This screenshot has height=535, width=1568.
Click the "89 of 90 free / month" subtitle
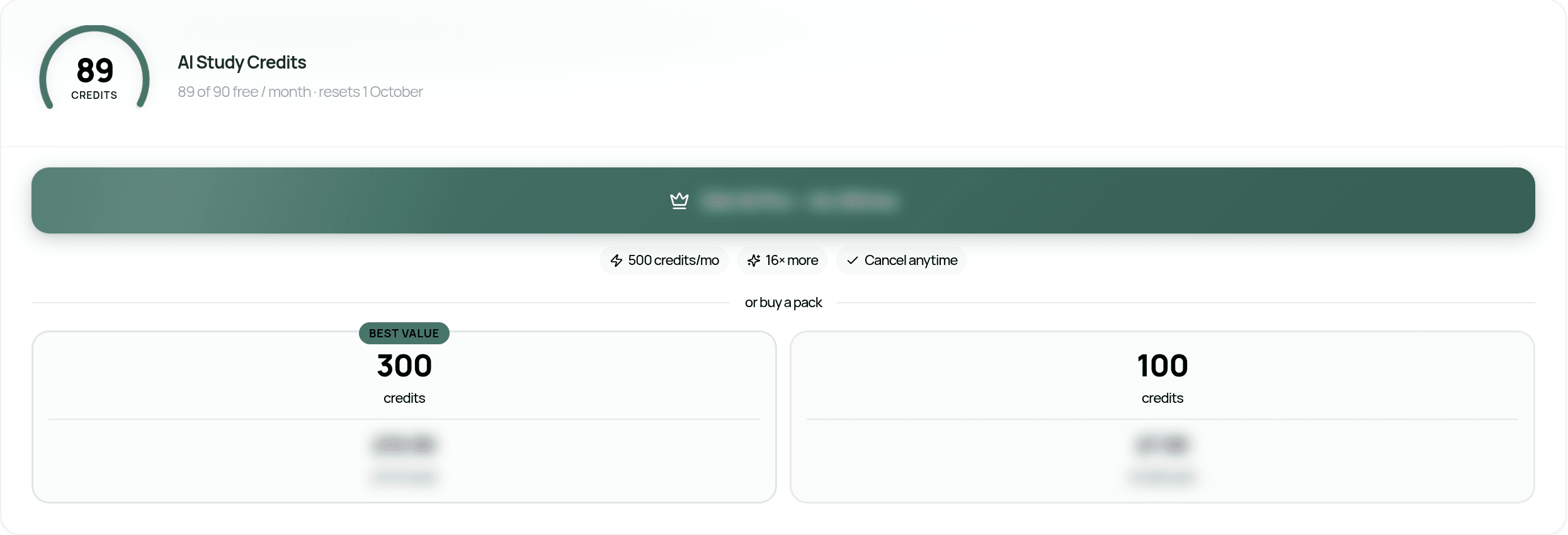point(300,92)
